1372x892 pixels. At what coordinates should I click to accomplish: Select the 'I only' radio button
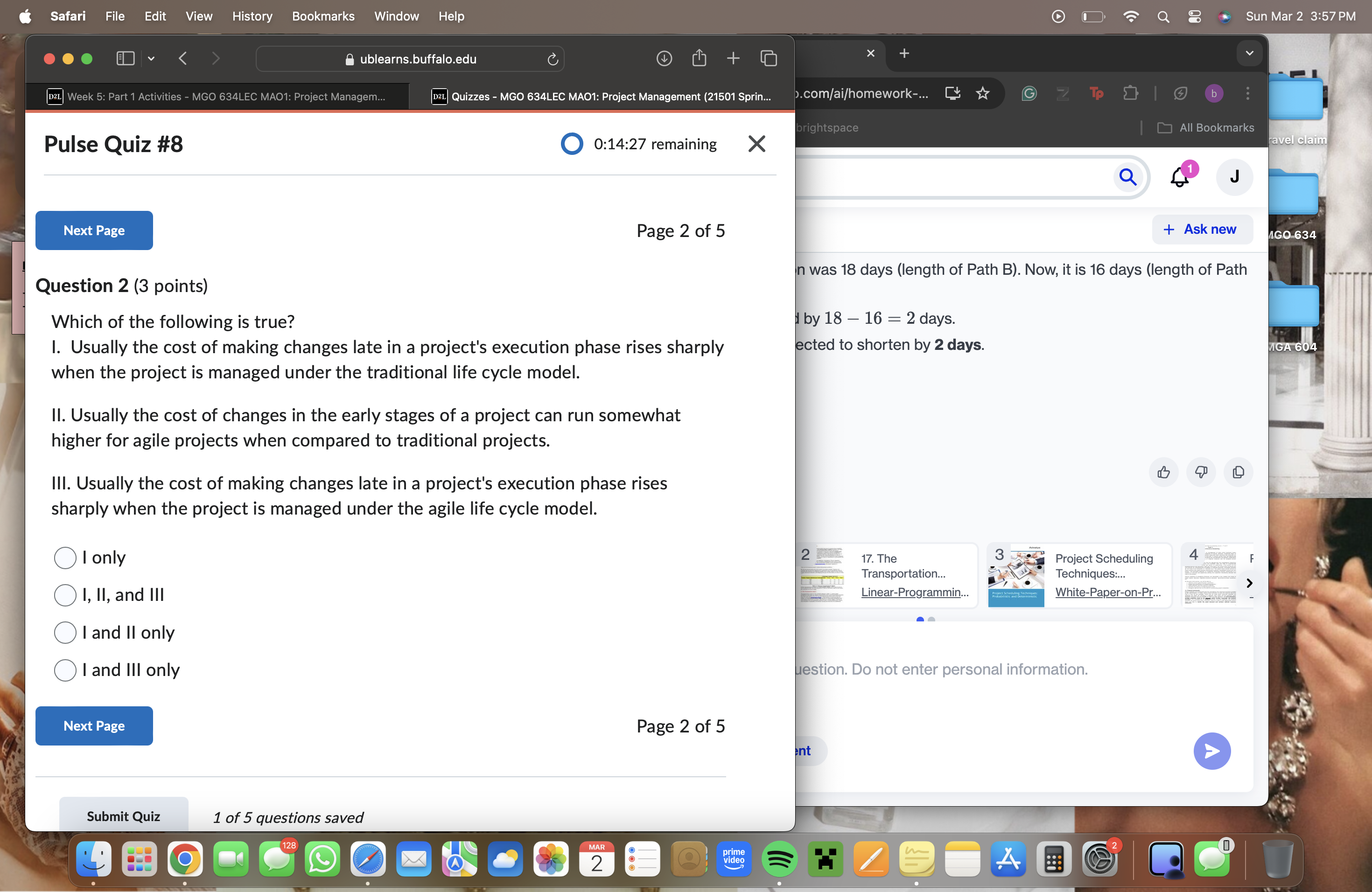tap(65, 557)
